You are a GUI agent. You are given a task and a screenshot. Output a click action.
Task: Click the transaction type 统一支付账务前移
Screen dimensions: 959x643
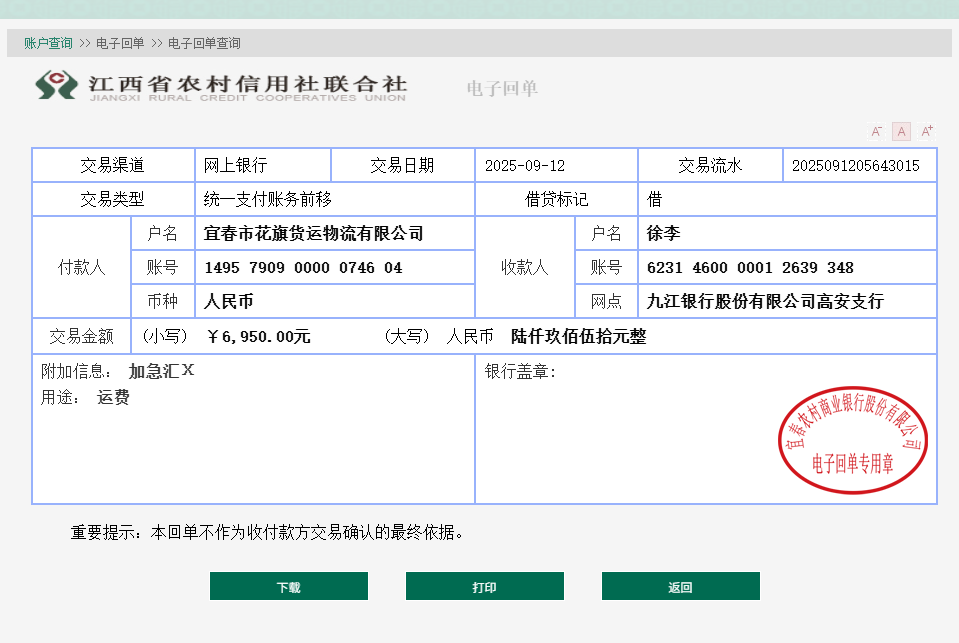coord(267,199)
